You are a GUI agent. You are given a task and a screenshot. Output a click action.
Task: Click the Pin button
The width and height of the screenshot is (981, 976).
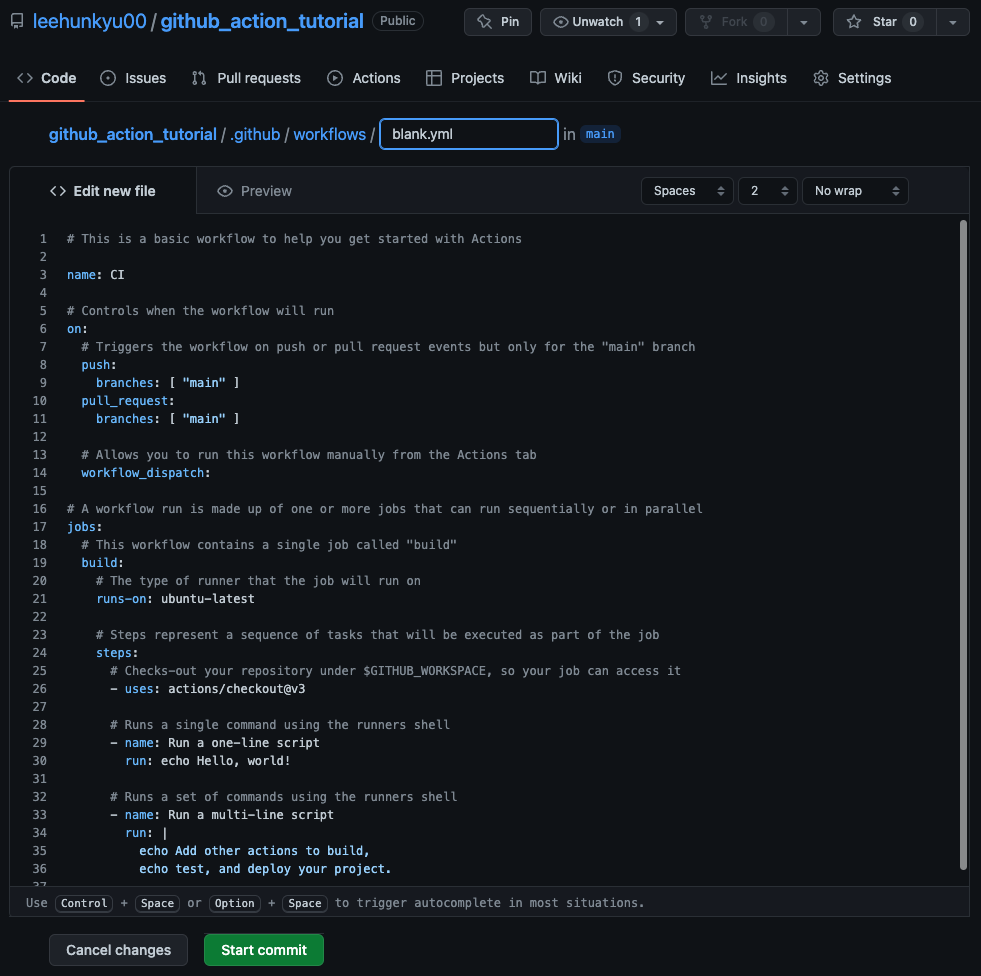[498, 22]
